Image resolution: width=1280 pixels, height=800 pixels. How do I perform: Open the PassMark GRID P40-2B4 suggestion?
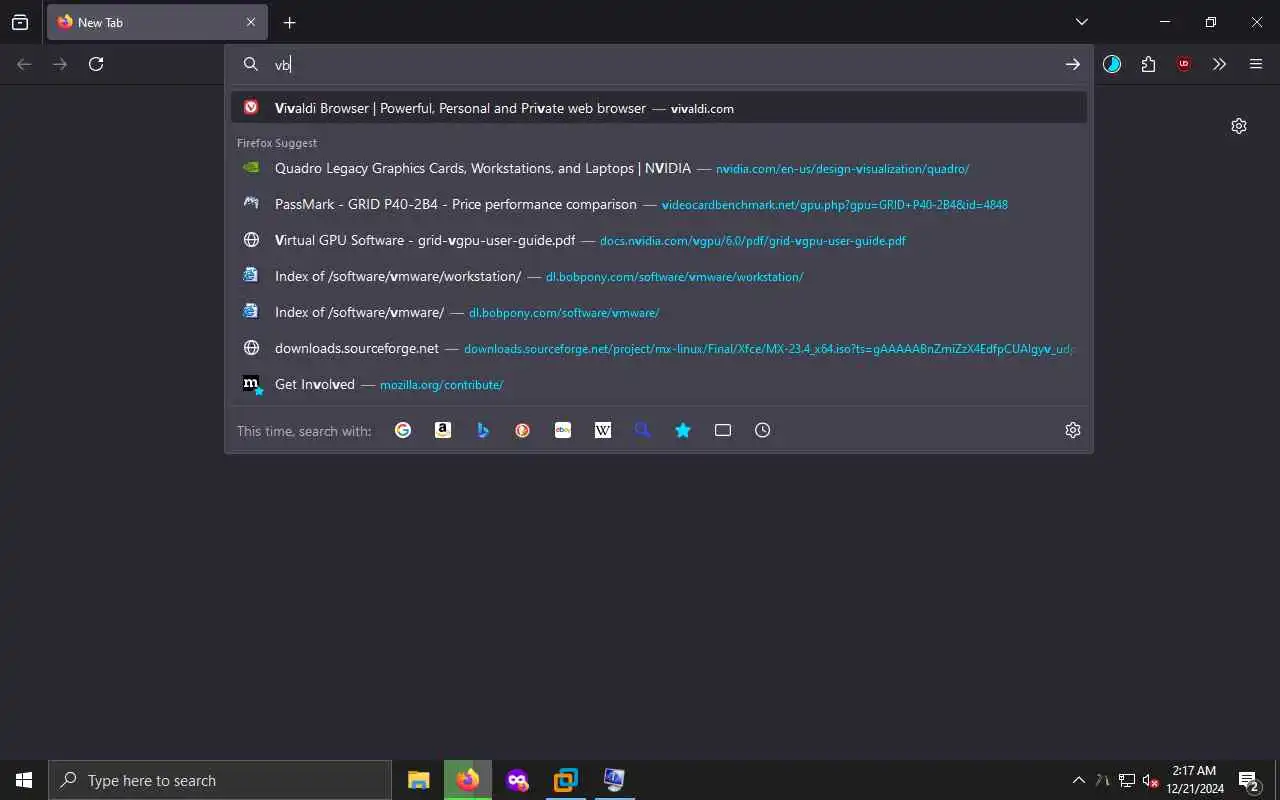tap(659, 204)
